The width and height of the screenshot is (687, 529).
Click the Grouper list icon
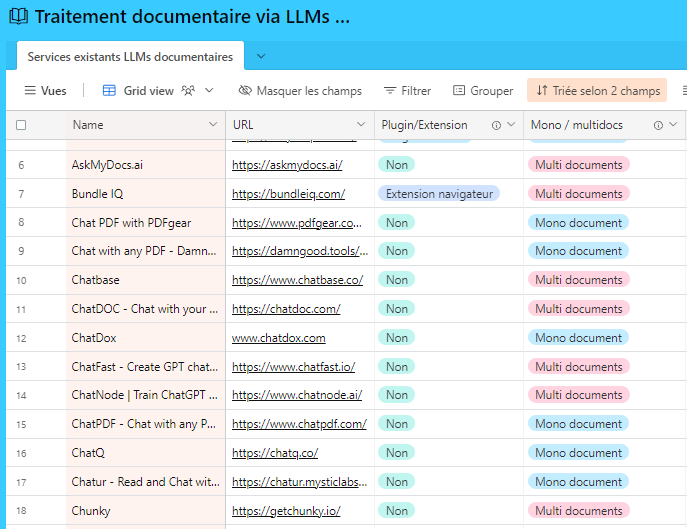[x=459, y=91]
